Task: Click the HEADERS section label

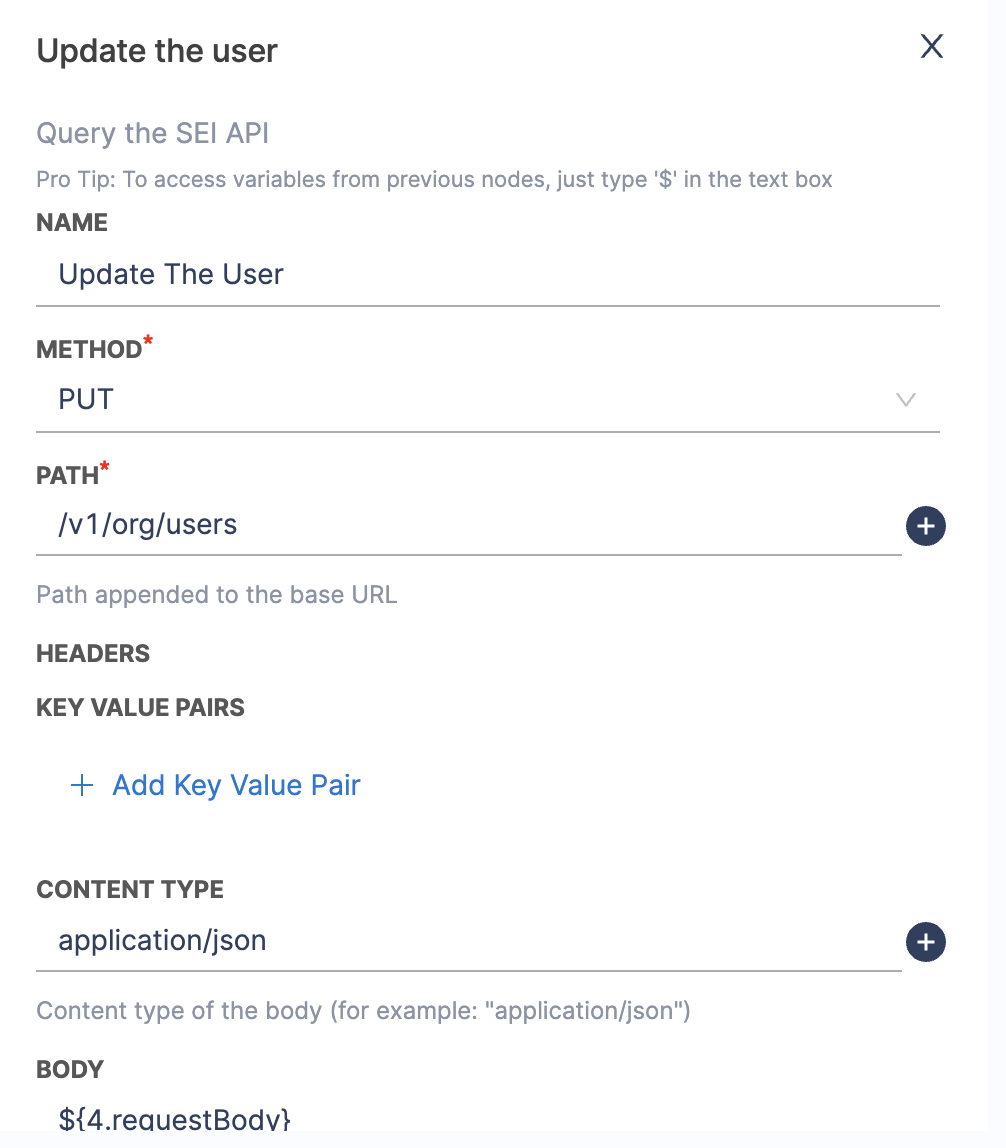Action: pos(93,654)
